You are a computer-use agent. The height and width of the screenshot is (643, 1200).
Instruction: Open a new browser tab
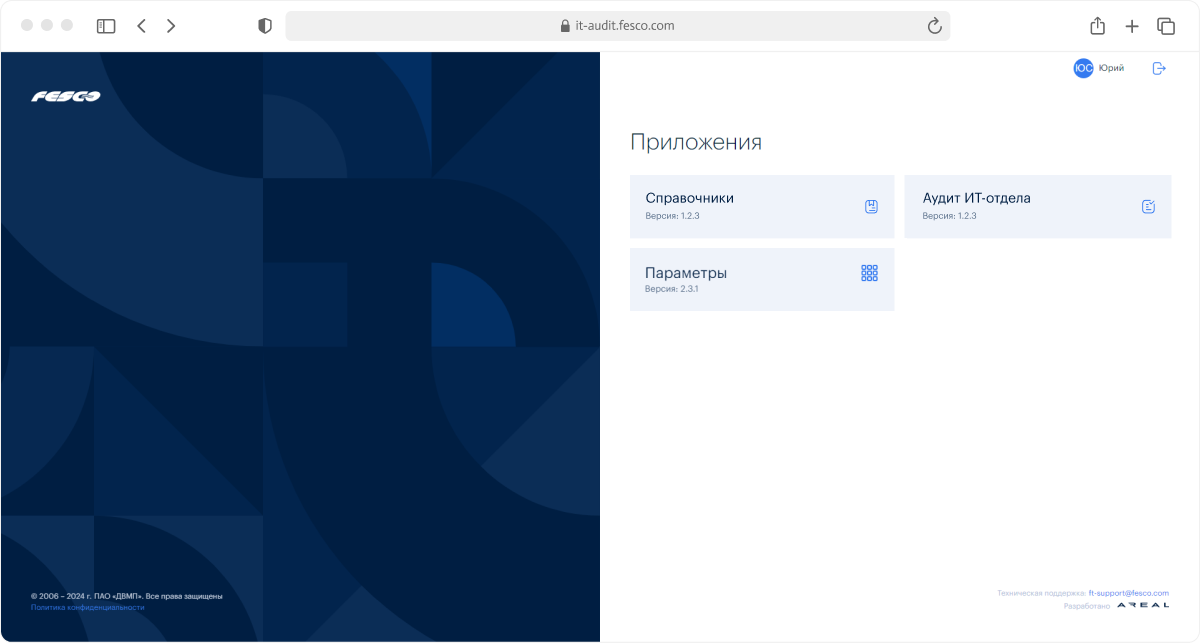(1132, 26)
